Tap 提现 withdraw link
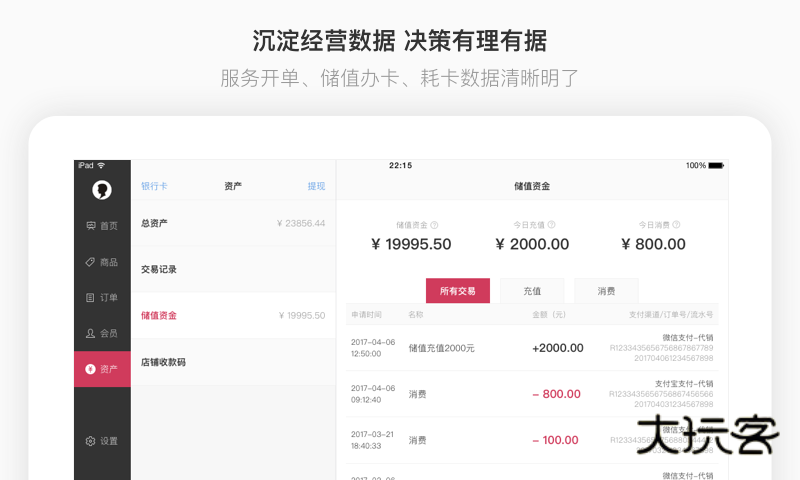 click(316, 186)
